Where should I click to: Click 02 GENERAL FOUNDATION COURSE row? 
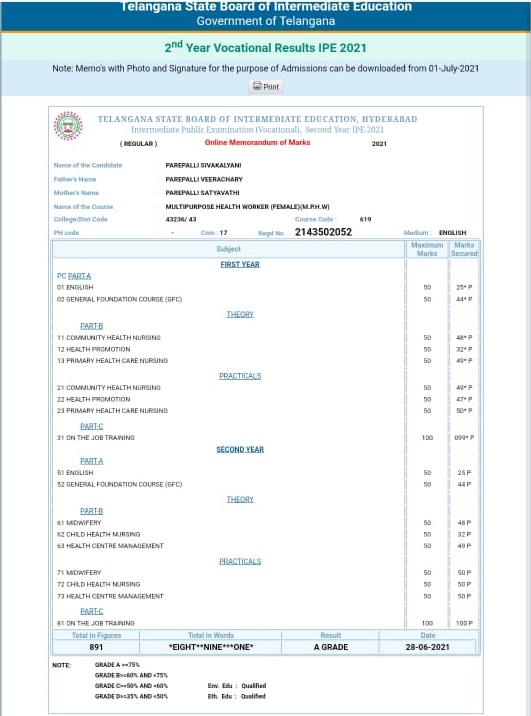[265, 299]
